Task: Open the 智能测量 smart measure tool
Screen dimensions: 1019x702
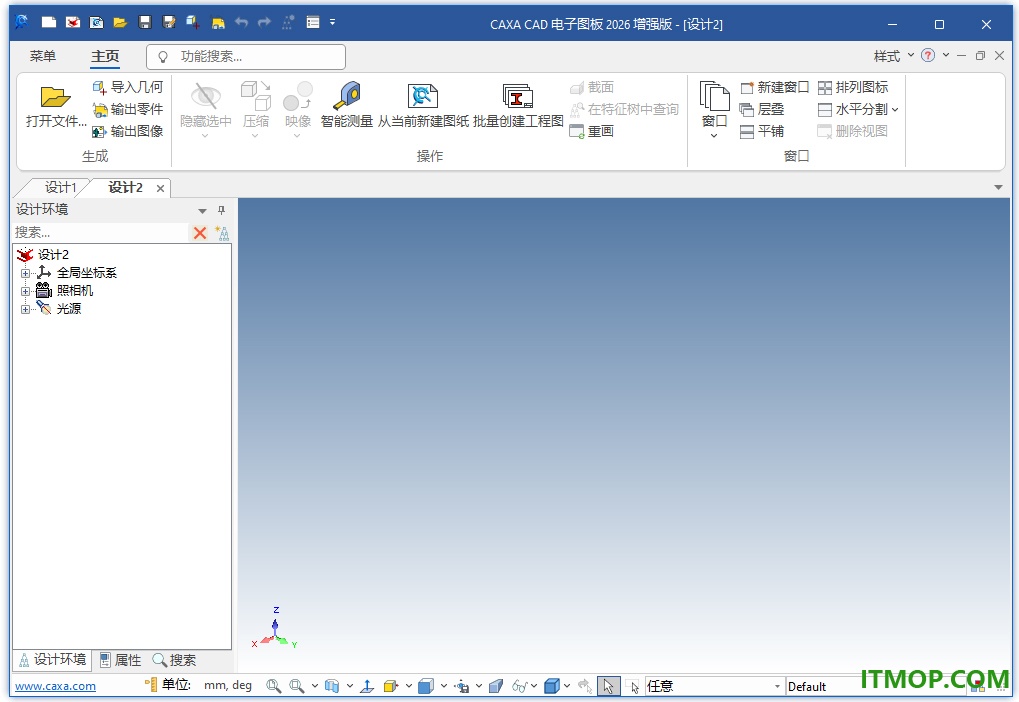Action: (x=346, y=105)
